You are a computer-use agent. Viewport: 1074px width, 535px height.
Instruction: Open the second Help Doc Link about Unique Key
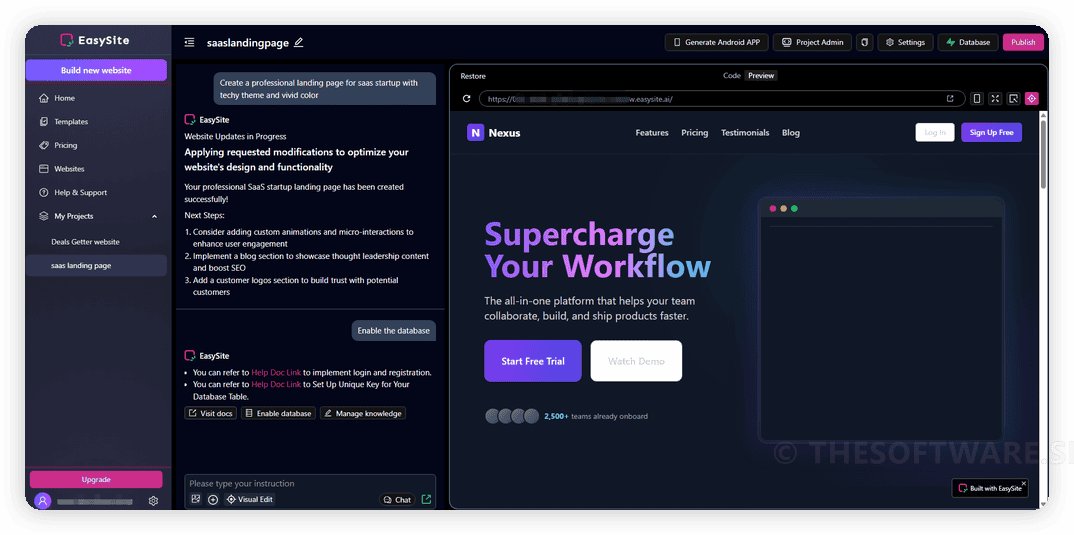pos(276,384)
